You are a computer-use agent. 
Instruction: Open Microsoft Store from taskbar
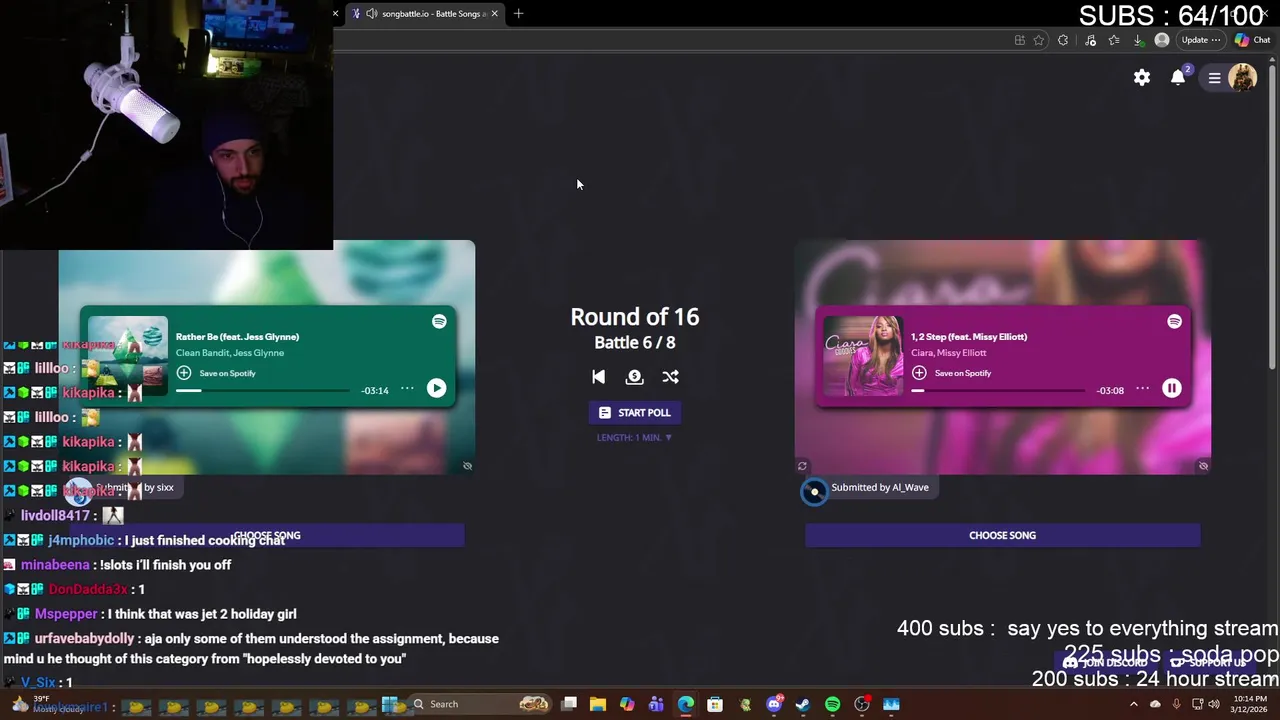(x=715, y=704)
